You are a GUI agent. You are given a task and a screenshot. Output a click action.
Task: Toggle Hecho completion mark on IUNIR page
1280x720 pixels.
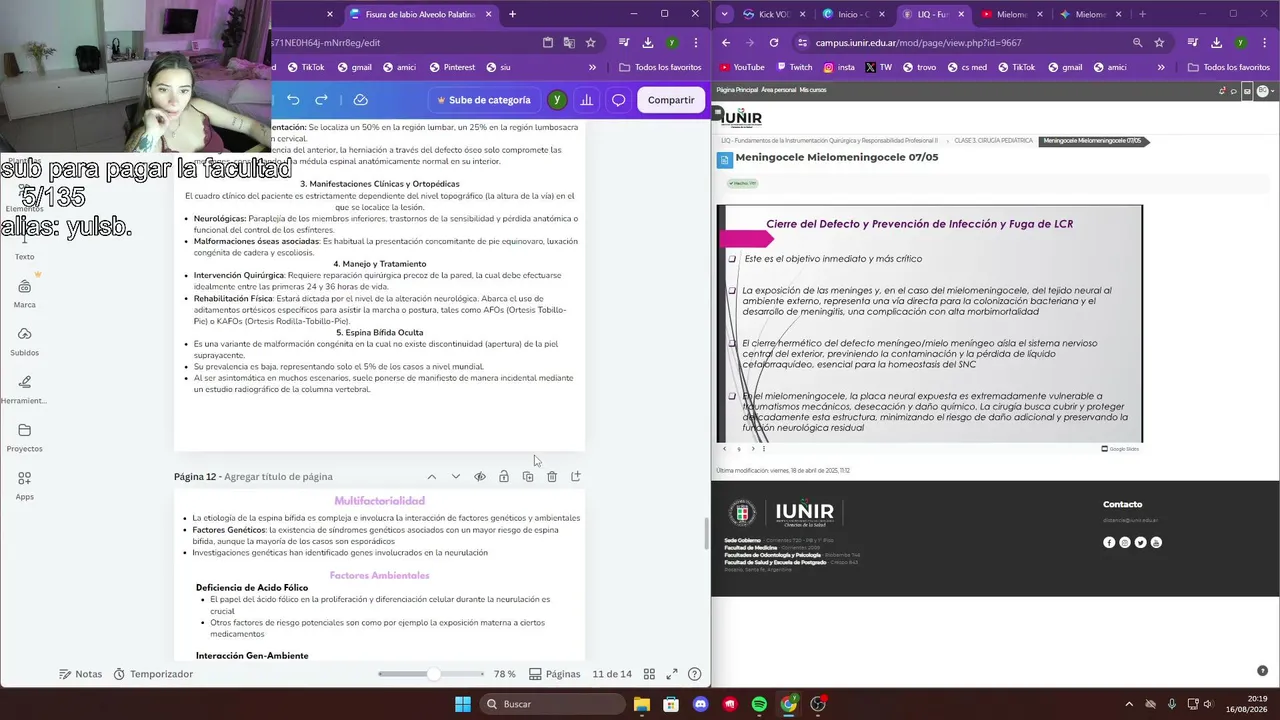742,183
